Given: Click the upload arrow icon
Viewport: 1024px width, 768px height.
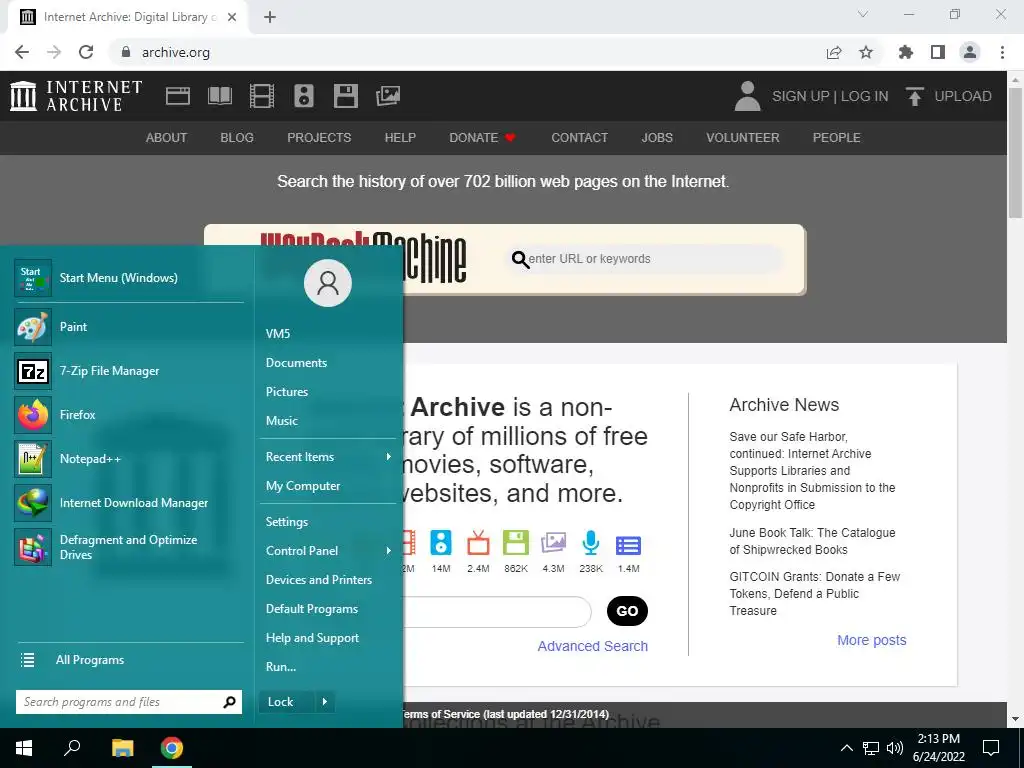Looking at the screenshot, I should click(914, 96).
